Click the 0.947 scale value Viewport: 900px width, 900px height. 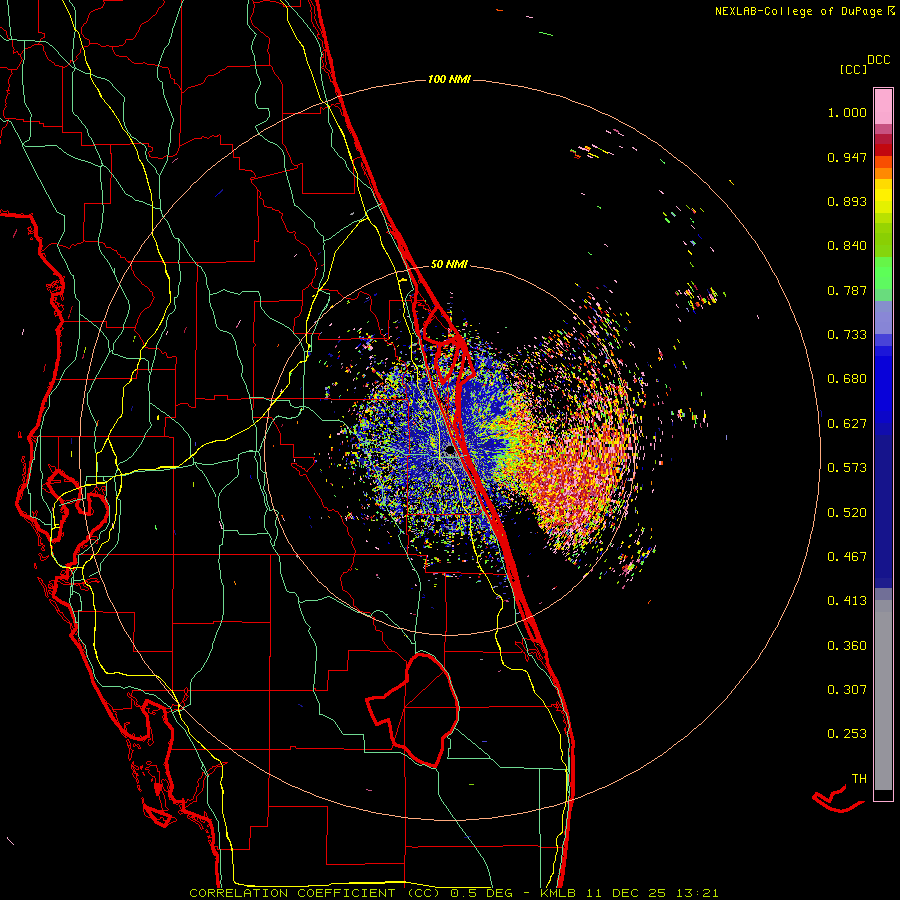coord(847,157)
